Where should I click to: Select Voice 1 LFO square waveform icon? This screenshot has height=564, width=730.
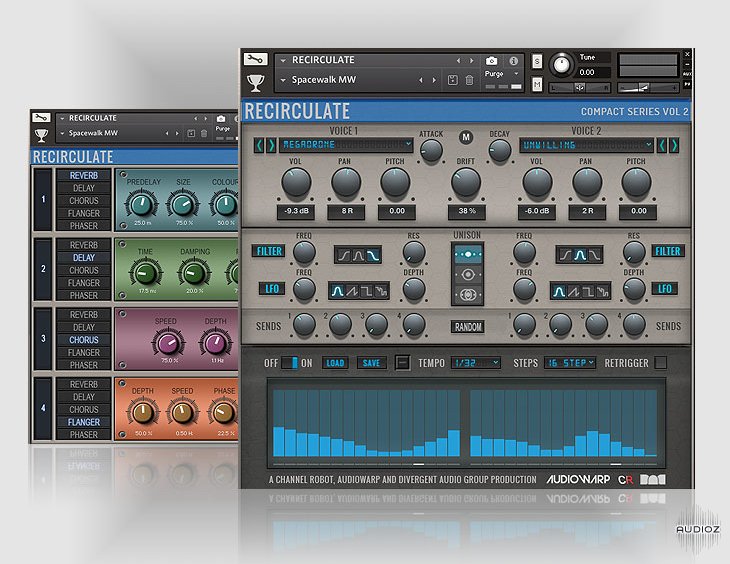pos(366,292)
